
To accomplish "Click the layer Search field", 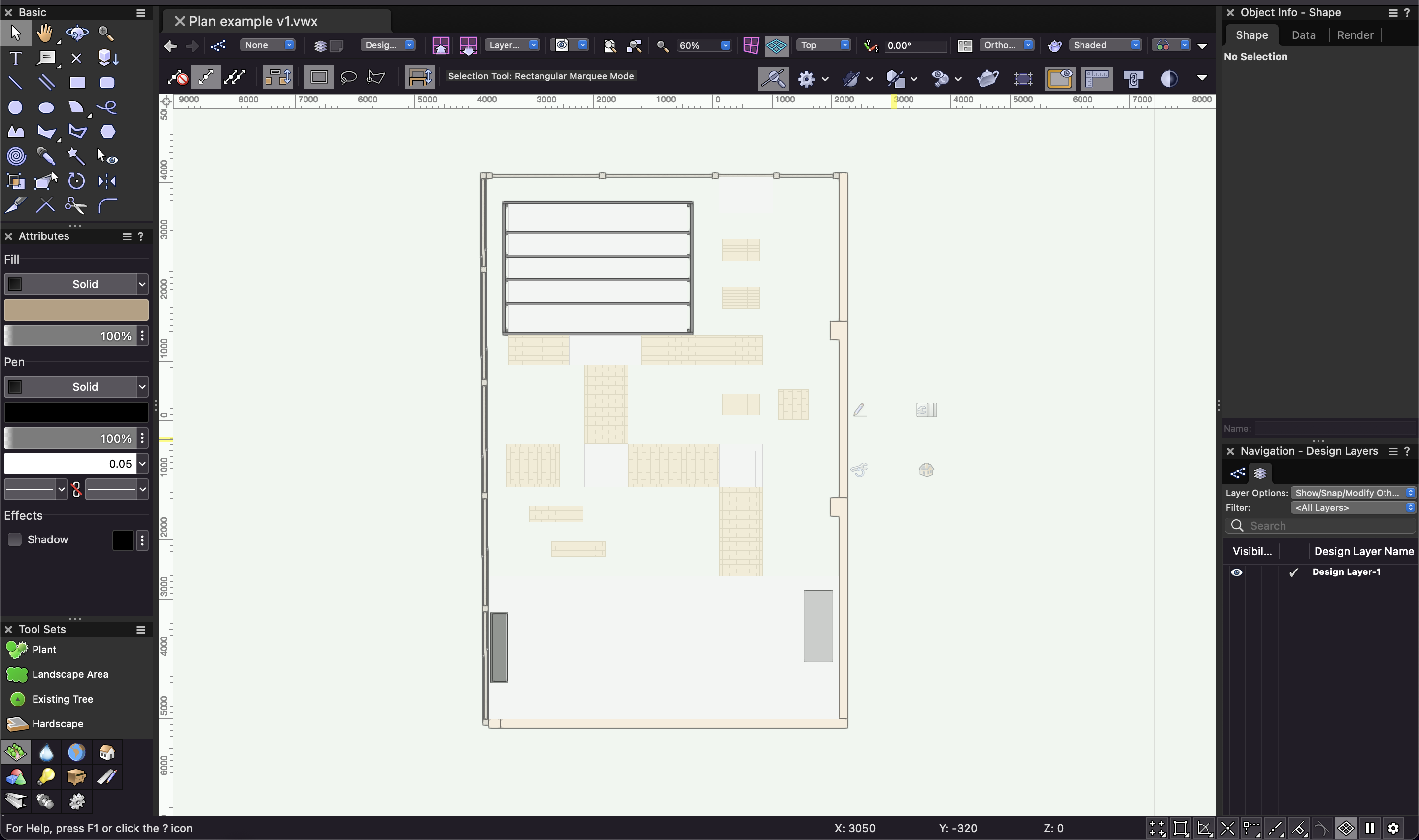I will (1320, 525).
